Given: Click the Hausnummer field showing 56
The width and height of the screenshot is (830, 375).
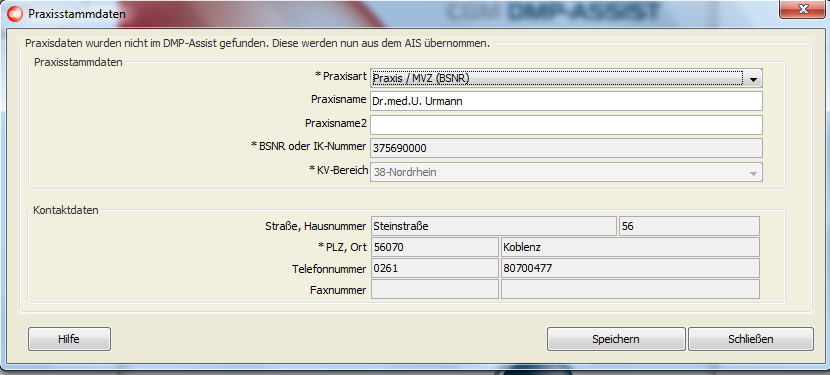Looking at the screenshot, I should pos(689,226).
